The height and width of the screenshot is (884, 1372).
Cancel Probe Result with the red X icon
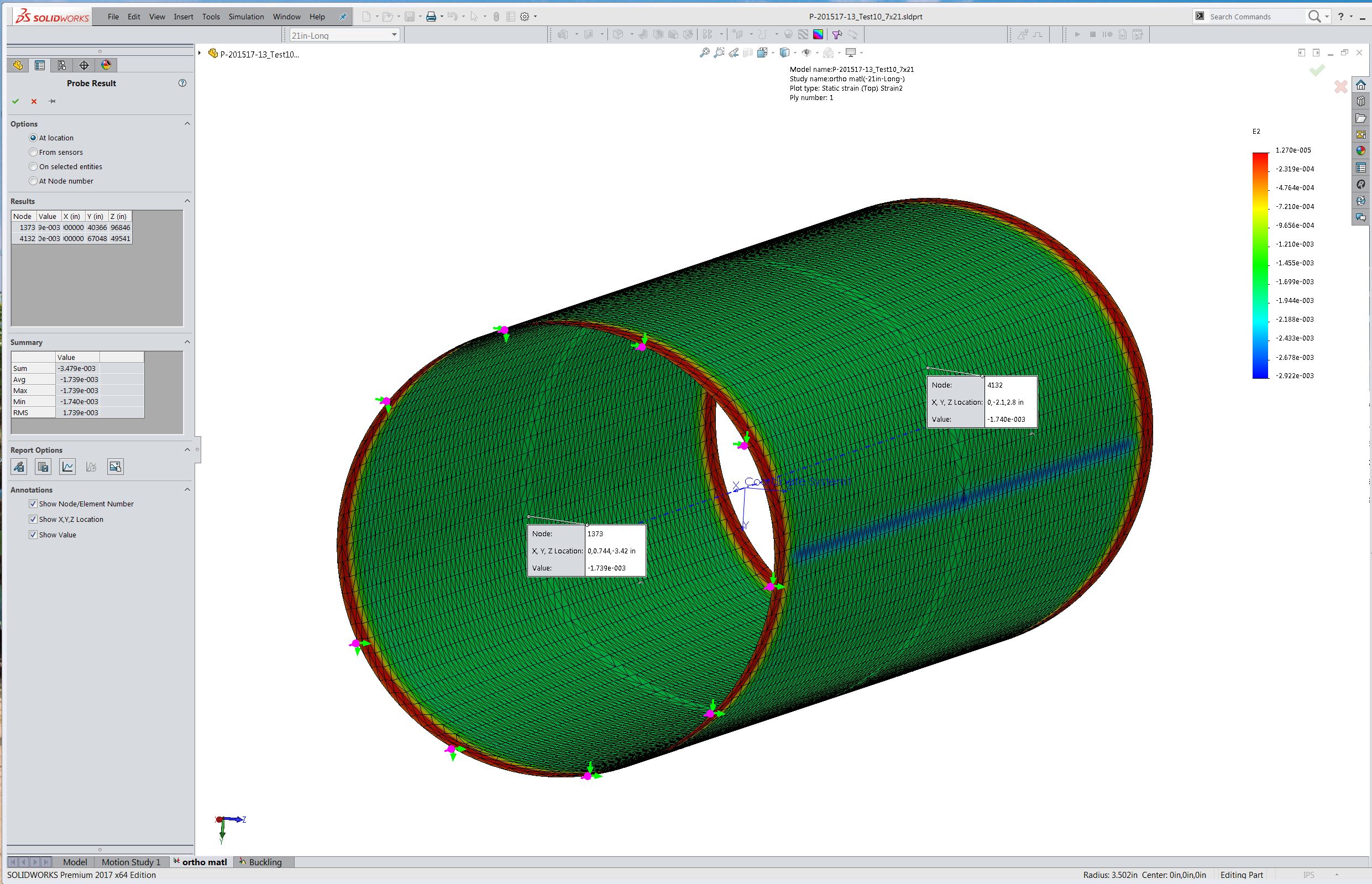click(34, 102)
